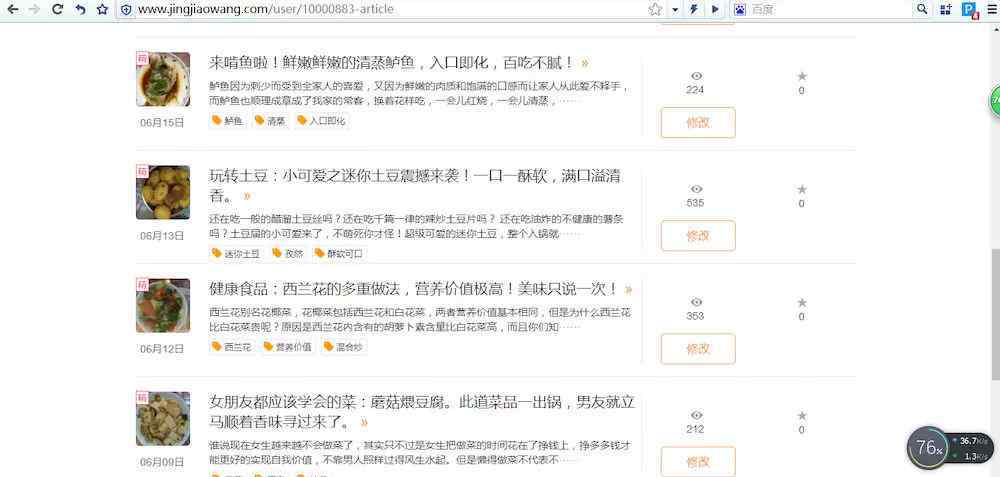Click the 孜然 tag
The image size is (1000, 477).
[x=288, y=253]
